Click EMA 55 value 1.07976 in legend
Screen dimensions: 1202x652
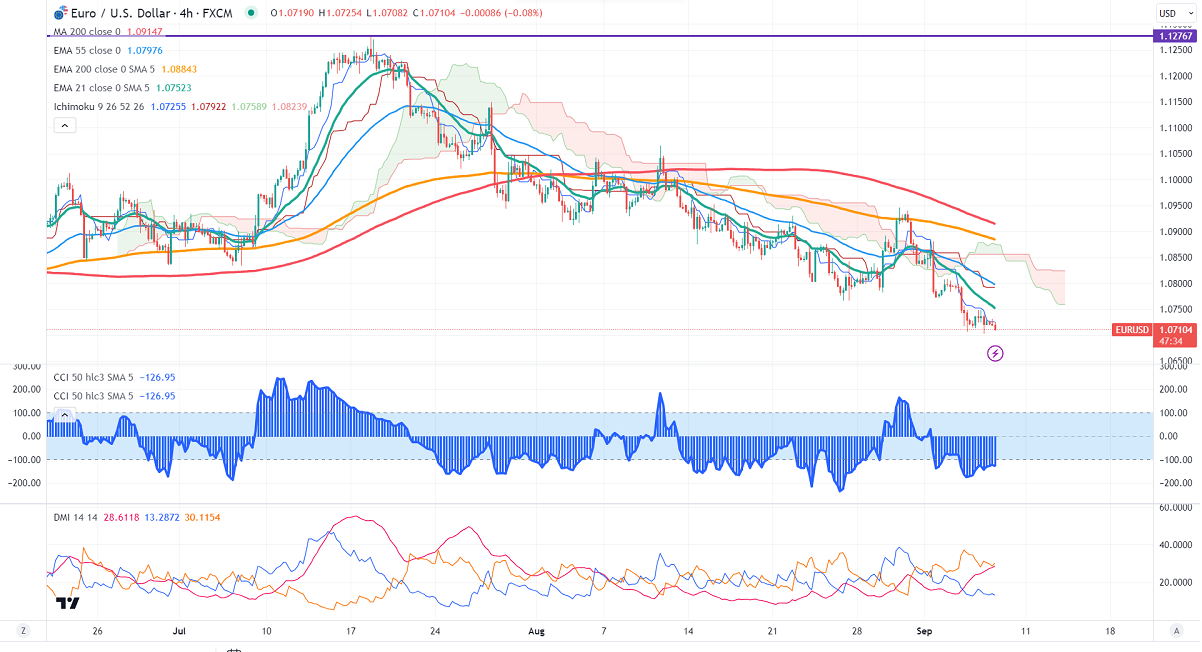coord(147,50)
